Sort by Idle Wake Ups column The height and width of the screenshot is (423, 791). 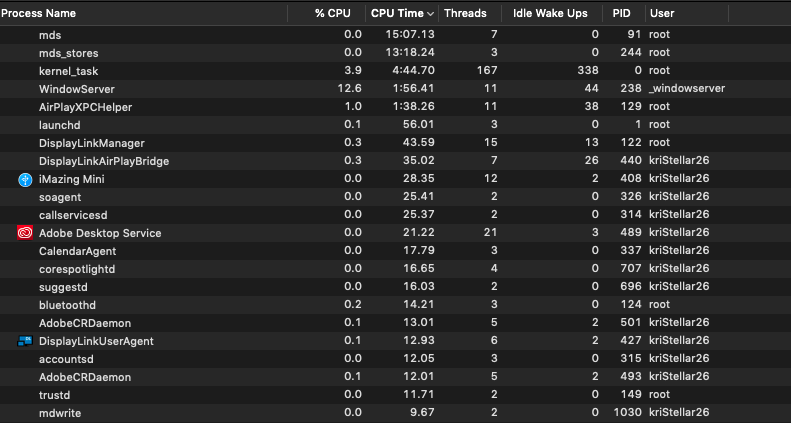click(x=552, y=14)
